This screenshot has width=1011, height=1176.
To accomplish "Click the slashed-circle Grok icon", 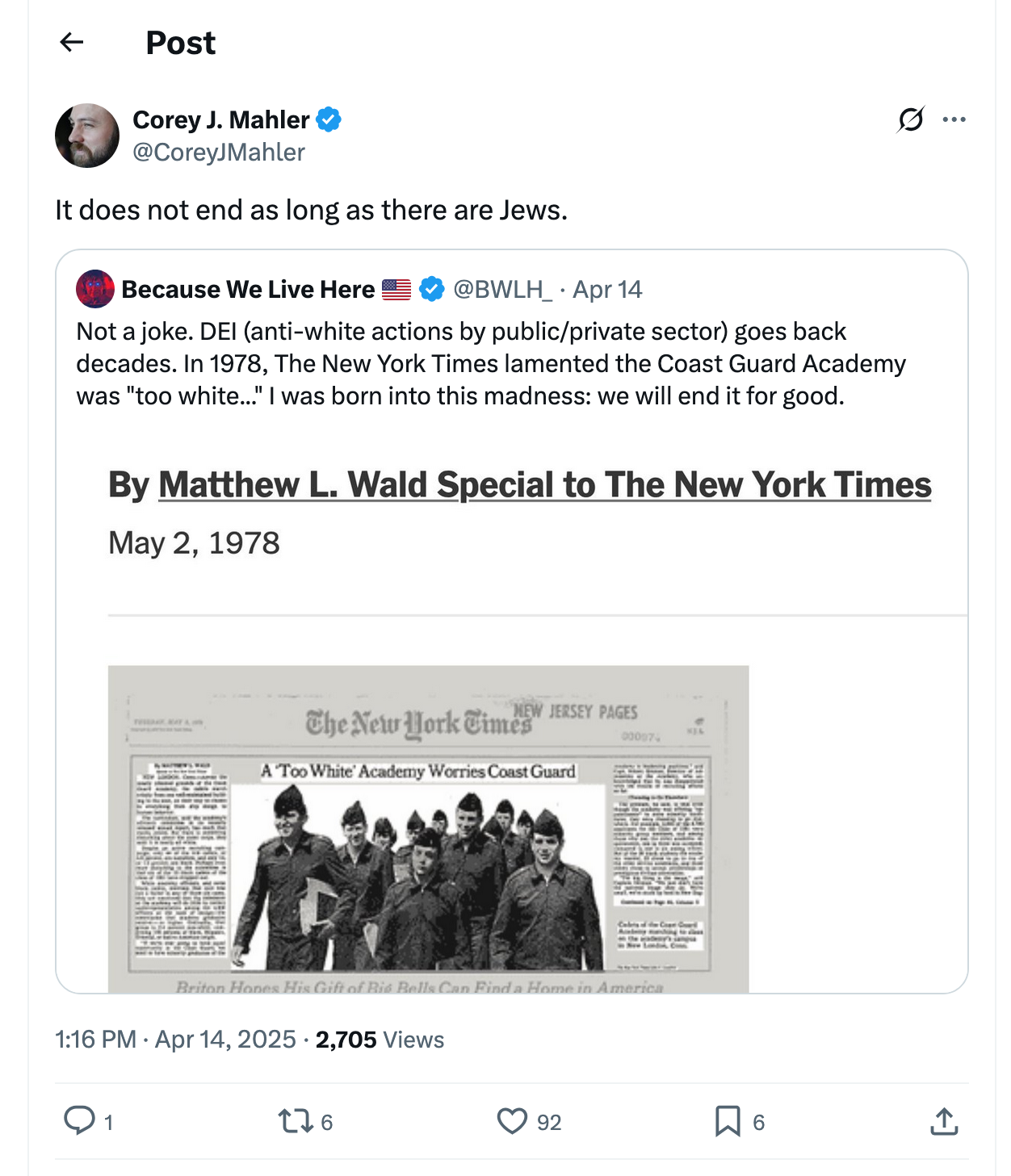I will point(908,119).
